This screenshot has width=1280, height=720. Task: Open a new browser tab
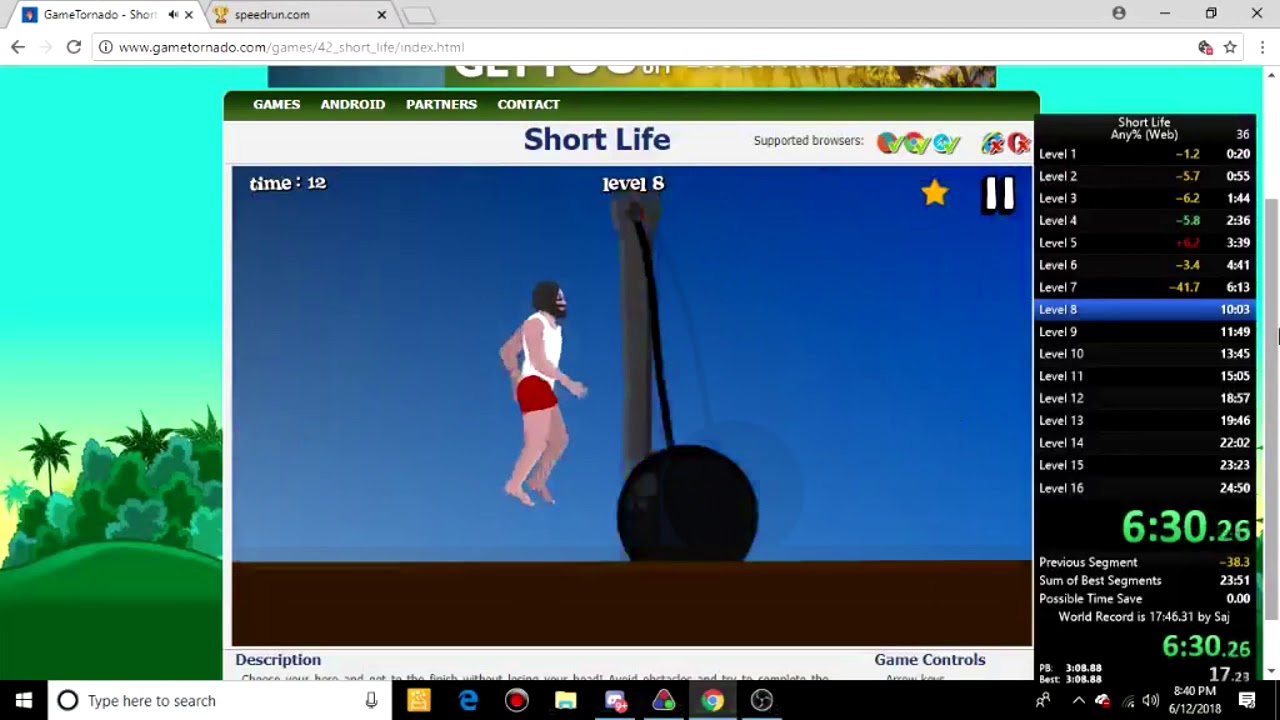pos(419,15)
